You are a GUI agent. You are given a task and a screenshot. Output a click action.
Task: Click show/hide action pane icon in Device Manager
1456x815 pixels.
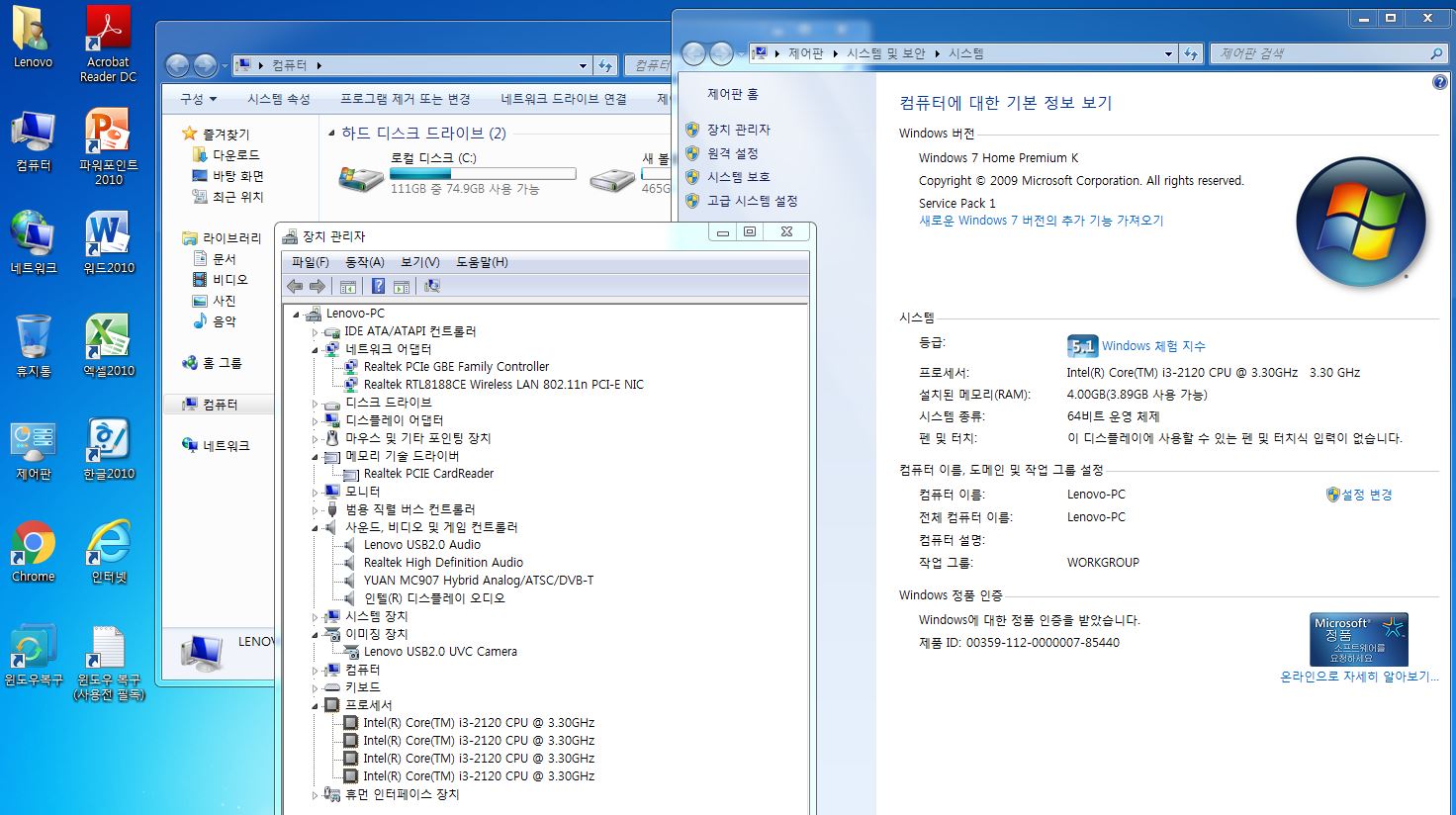coord(401,286)
